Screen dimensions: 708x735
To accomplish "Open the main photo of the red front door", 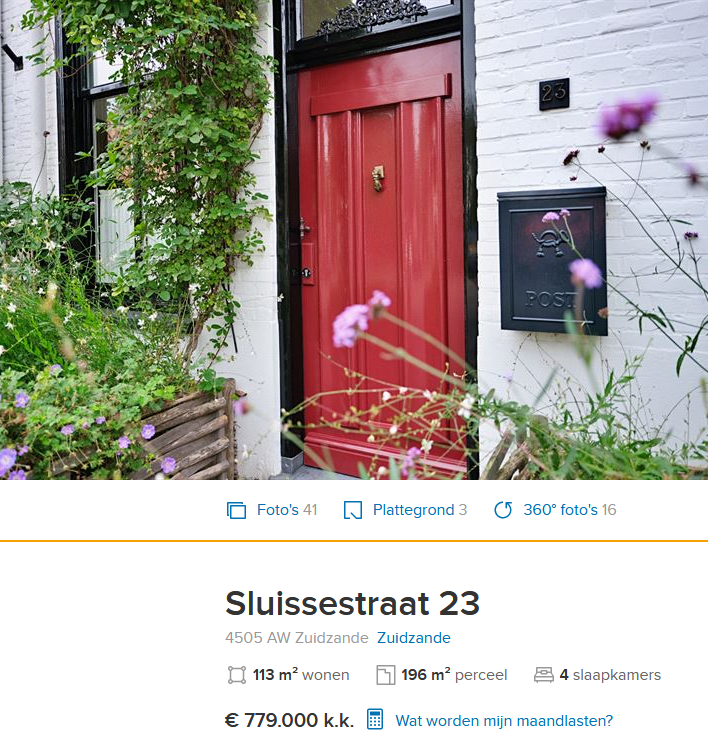I will [354, 240].
